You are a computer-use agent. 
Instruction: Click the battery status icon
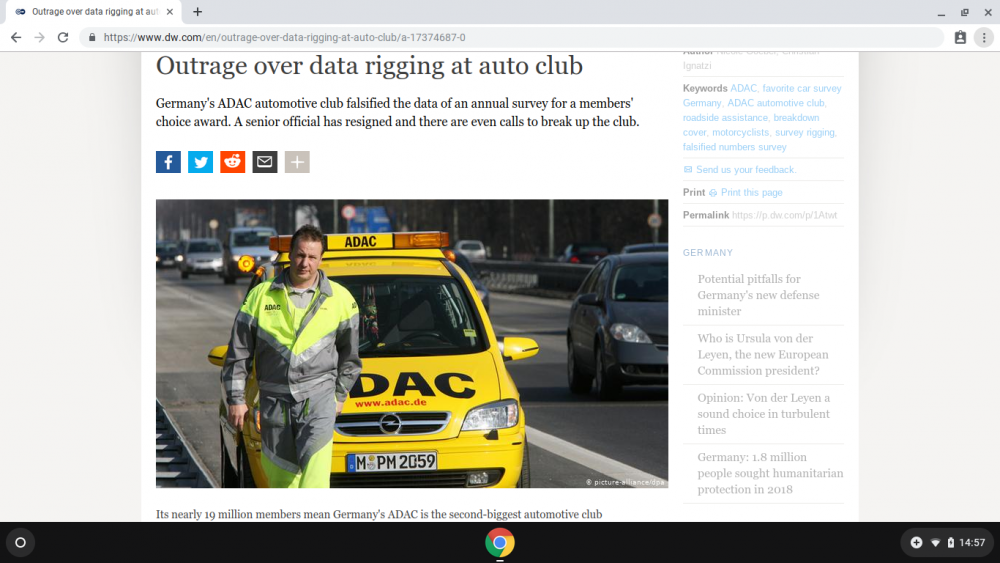(950, 543)
